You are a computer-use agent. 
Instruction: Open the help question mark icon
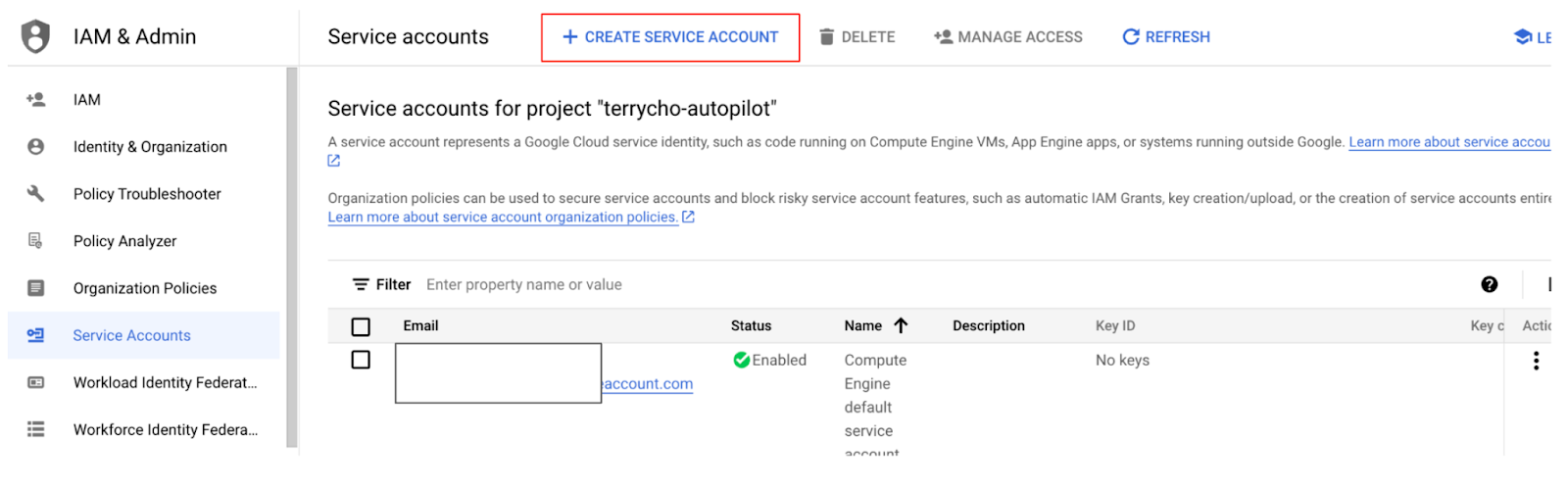(1490, 284)
